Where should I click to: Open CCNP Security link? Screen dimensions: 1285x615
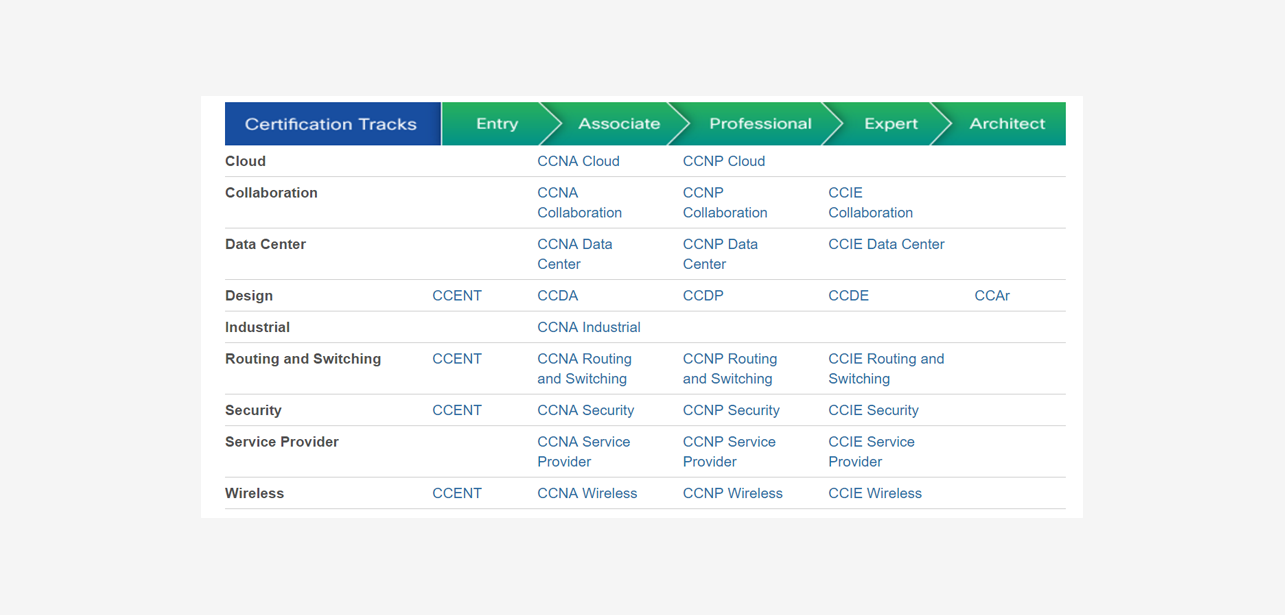click(x=731, y=410)
